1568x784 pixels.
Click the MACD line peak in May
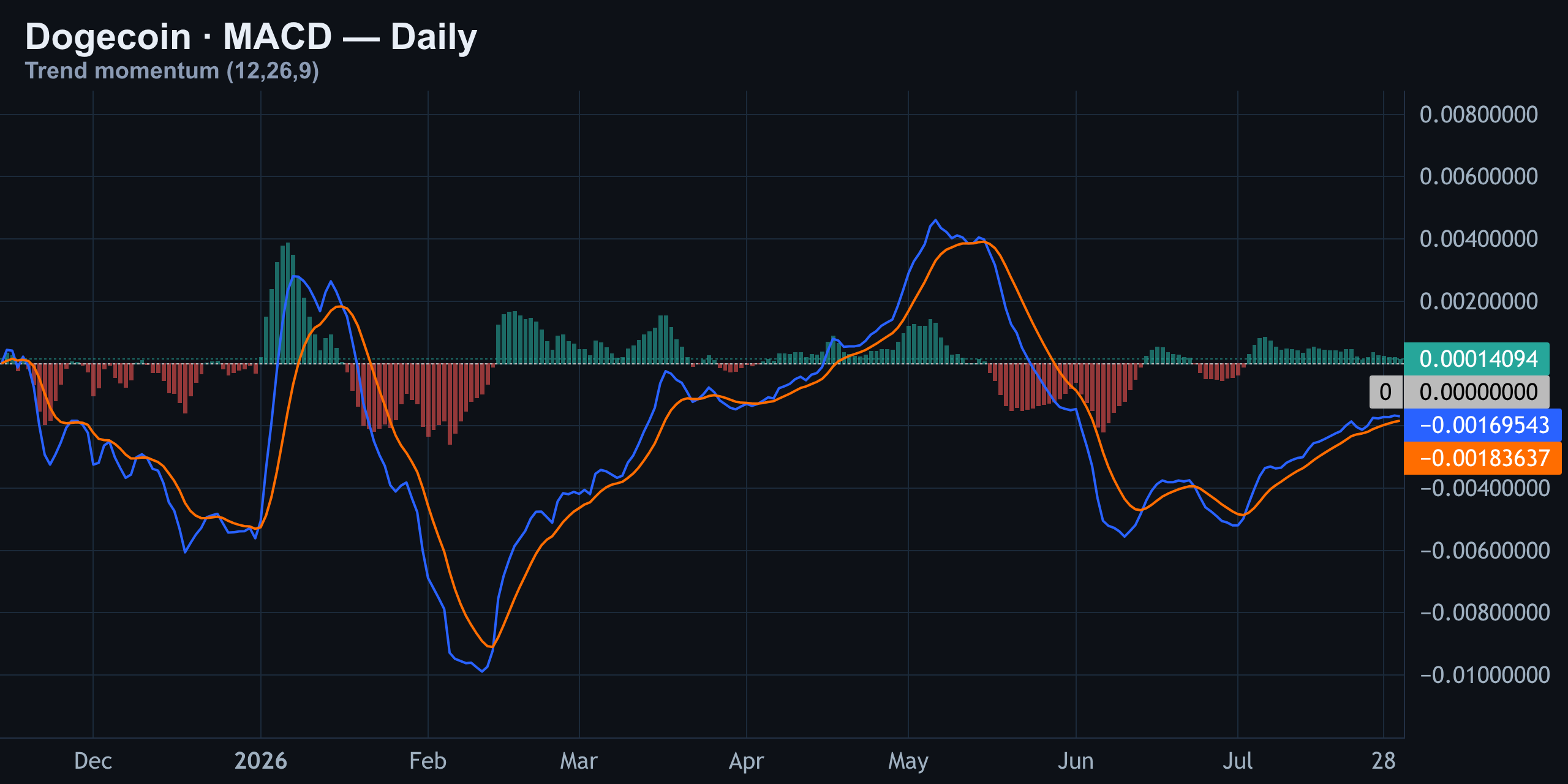click(935, 220)
